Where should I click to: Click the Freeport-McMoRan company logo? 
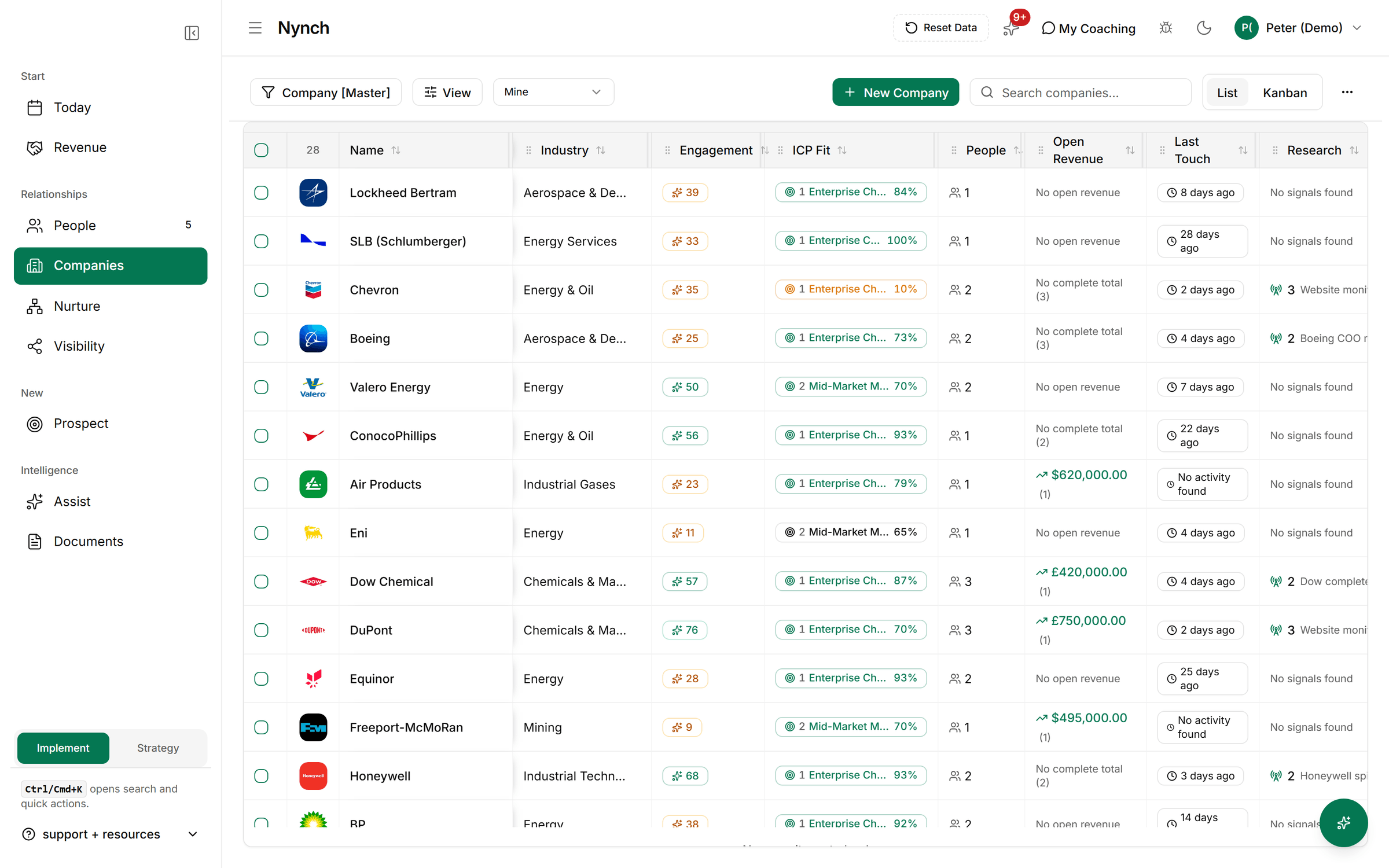(x=313, y=727)
